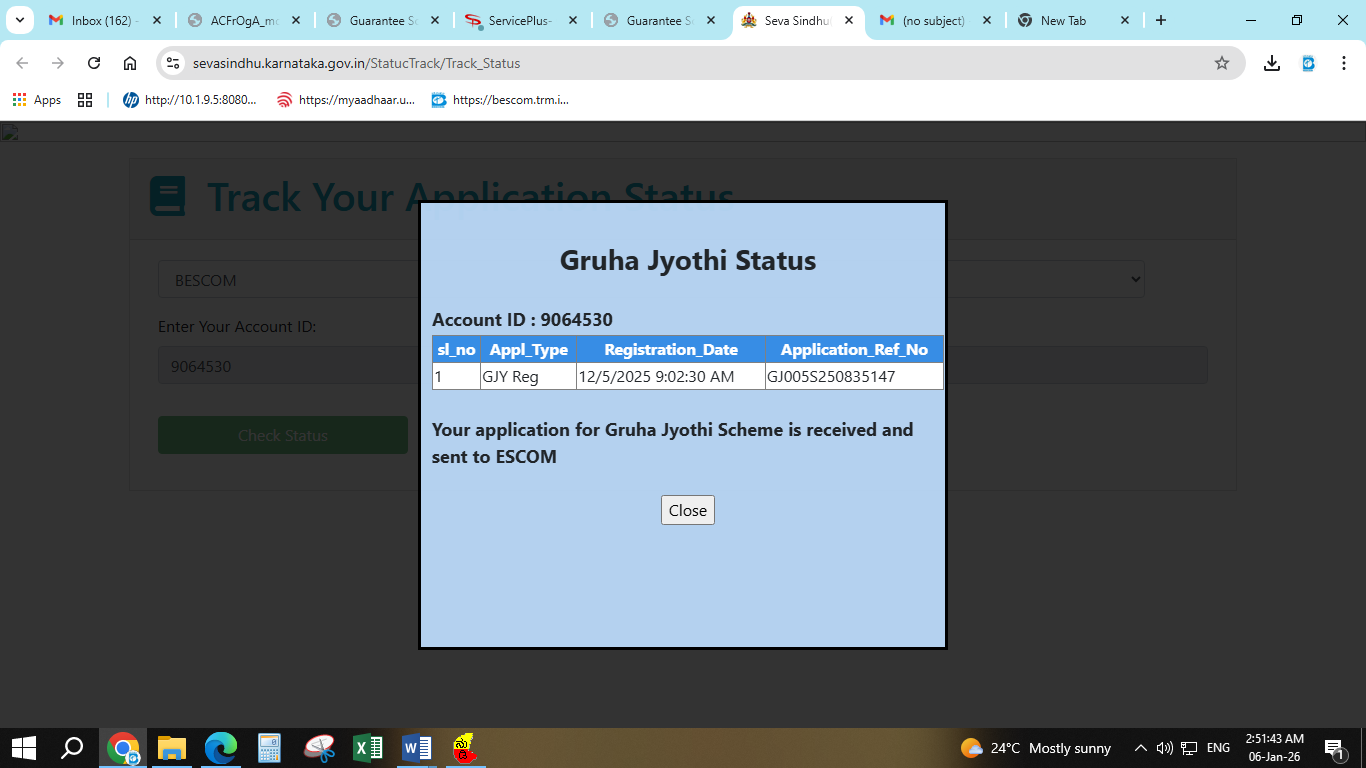The width and height of the screenshot is (1366, 768).
Task: Click the GJ005S250835147 reference number cell
Action: [854, 376]
